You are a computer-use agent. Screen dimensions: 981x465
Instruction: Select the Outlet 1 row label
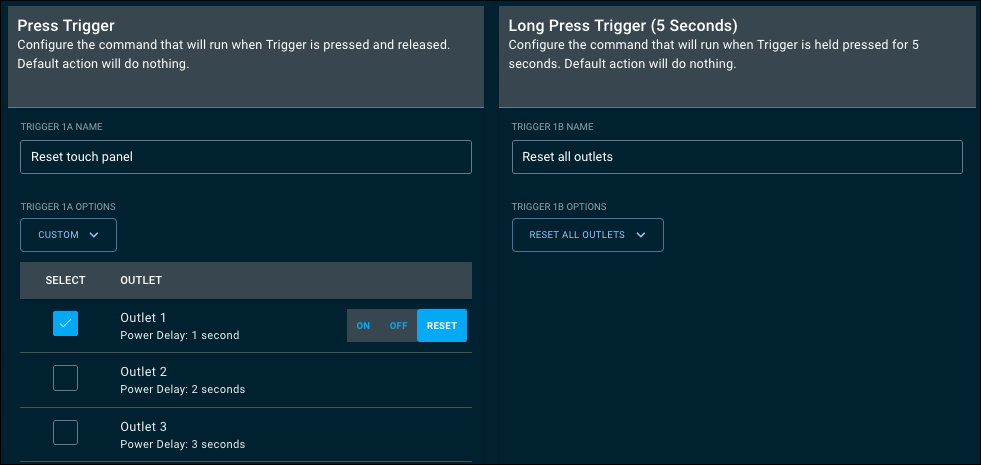point(143,317)
